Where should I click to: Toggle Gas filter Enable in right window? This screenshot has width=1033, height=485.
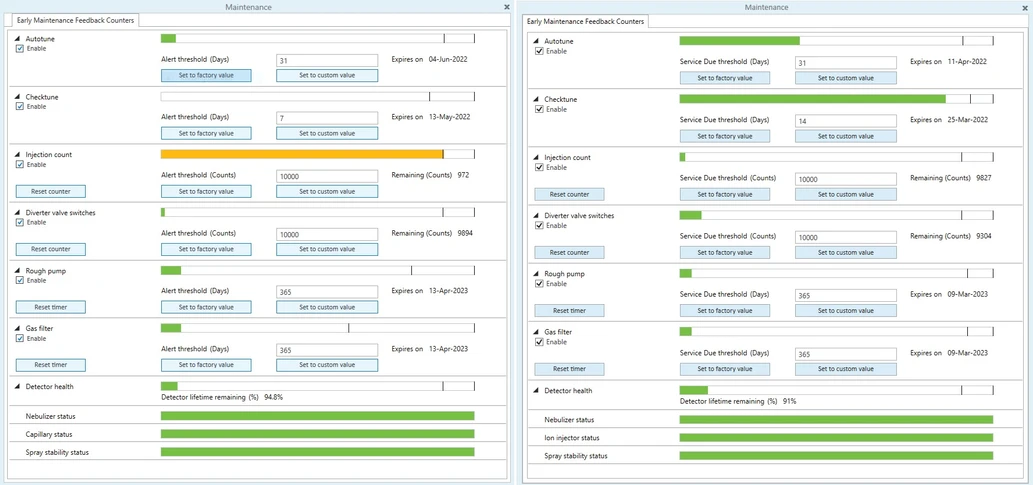pyautogui.click(x=540, y=342)
